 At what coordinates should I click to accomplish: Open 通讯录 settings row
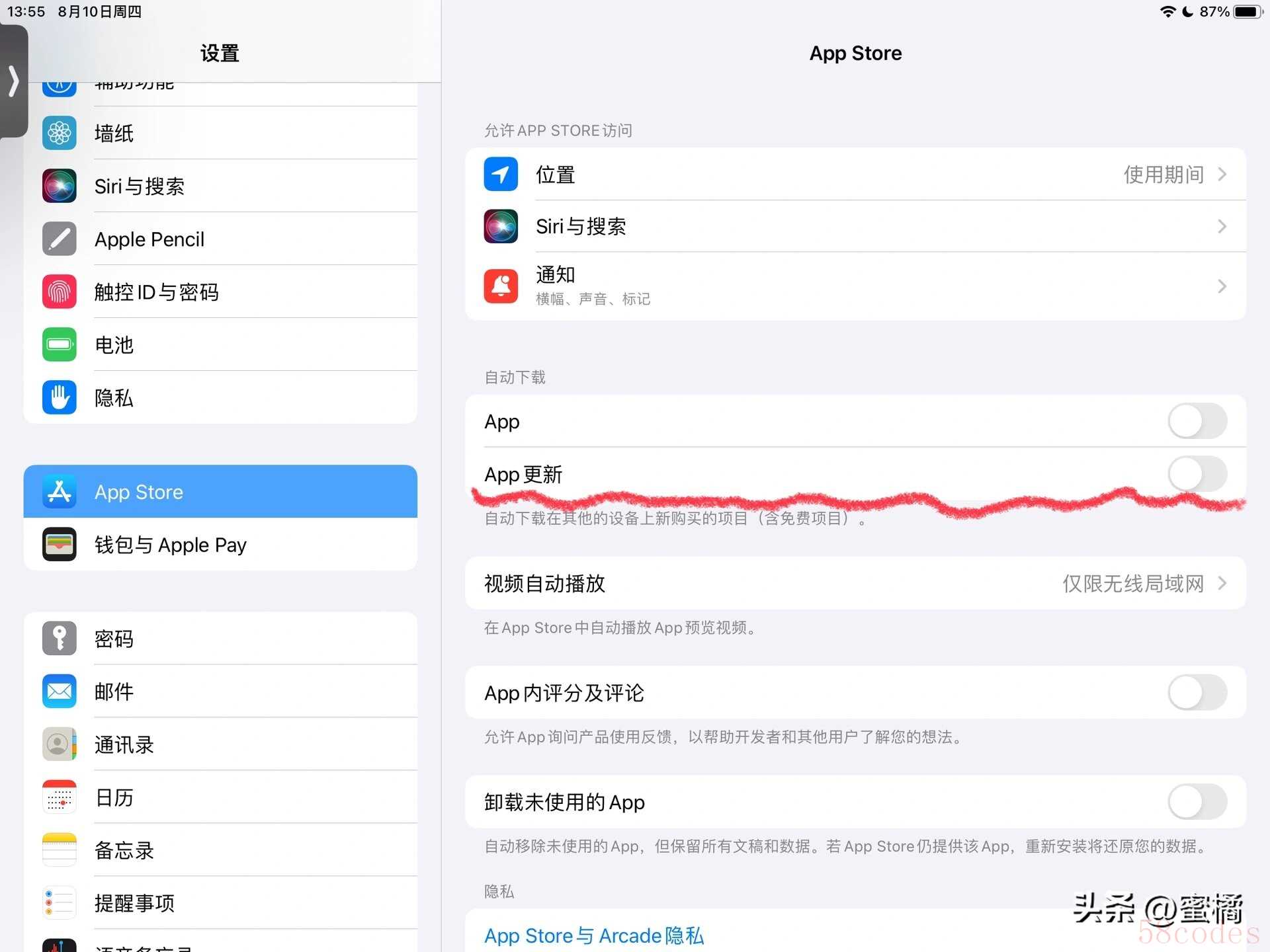220,744
